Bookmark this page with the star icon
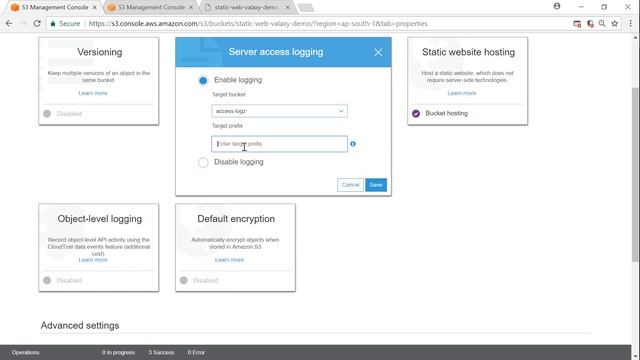Viewport: 640px width, 360px height. tap(615, 24)
